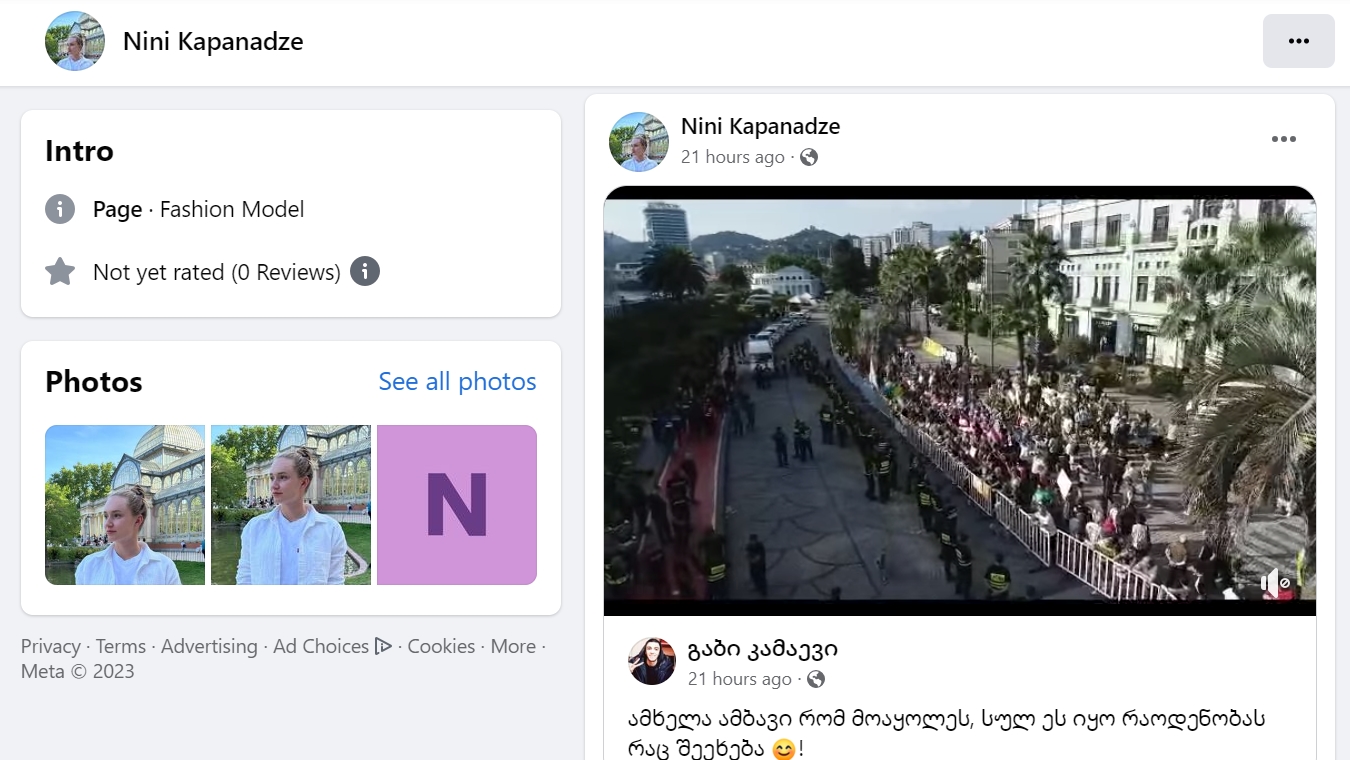Open the Privacy footer link

(50, 646)
